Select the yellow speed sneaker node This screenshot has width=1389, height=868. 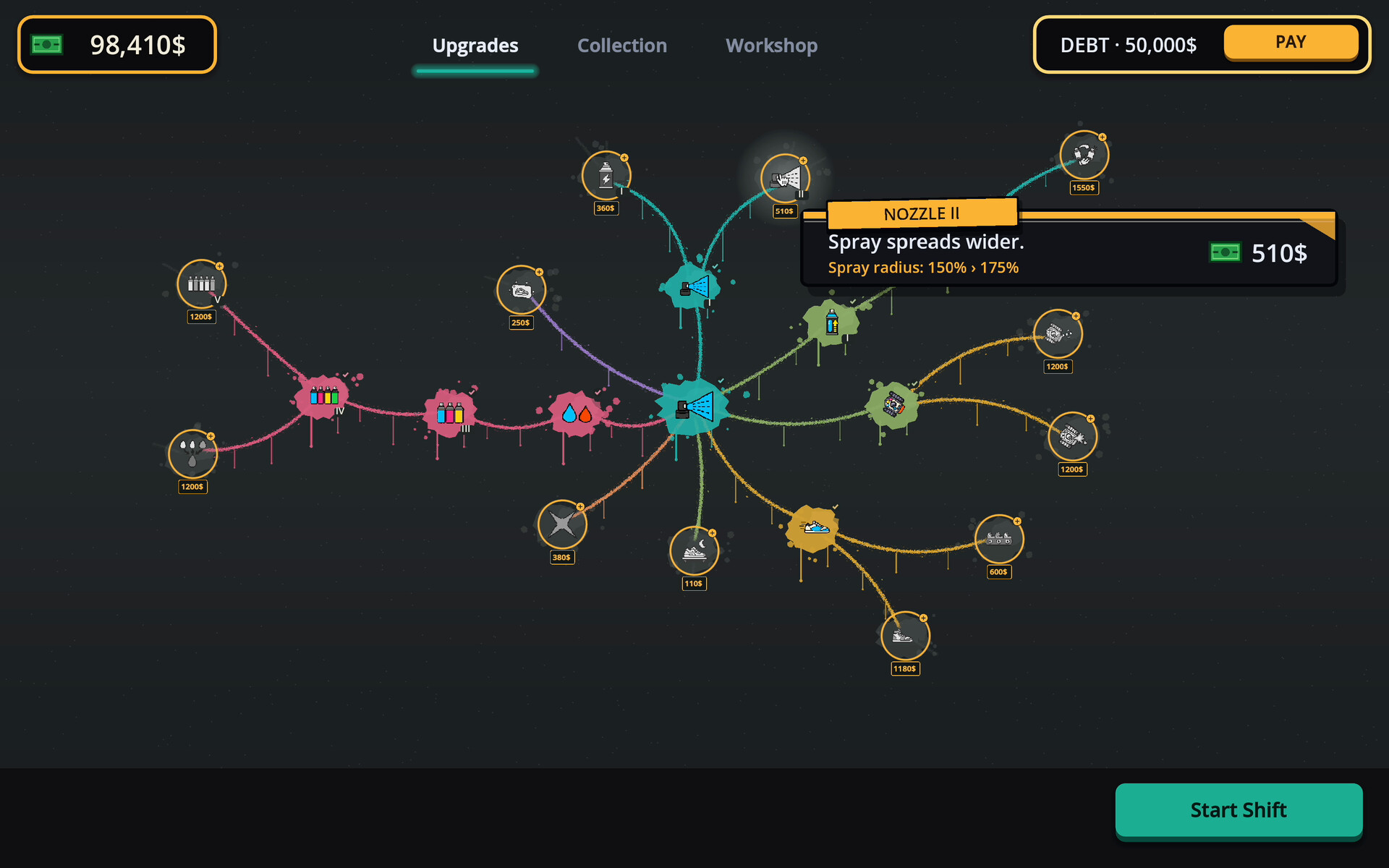point(814,528)
